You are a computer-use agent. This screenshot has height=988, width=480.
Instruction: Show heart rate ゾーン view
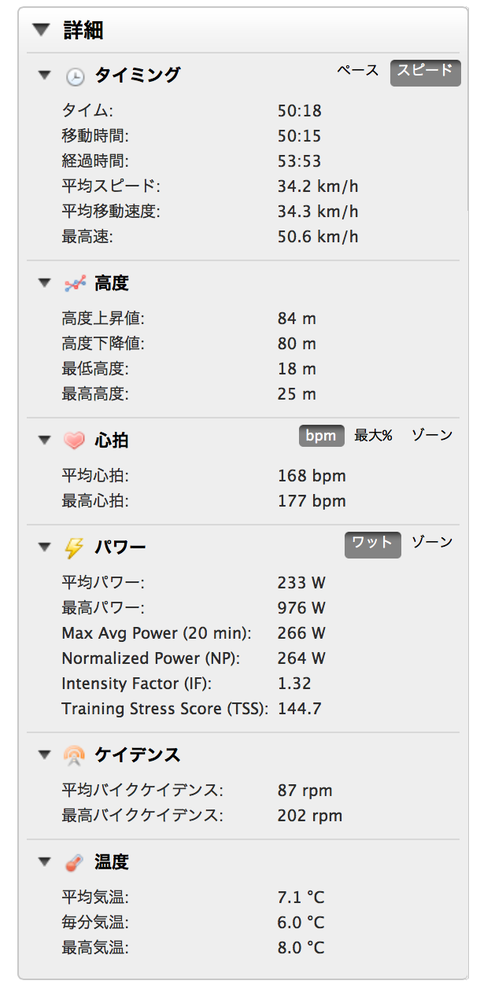(432, 435)
